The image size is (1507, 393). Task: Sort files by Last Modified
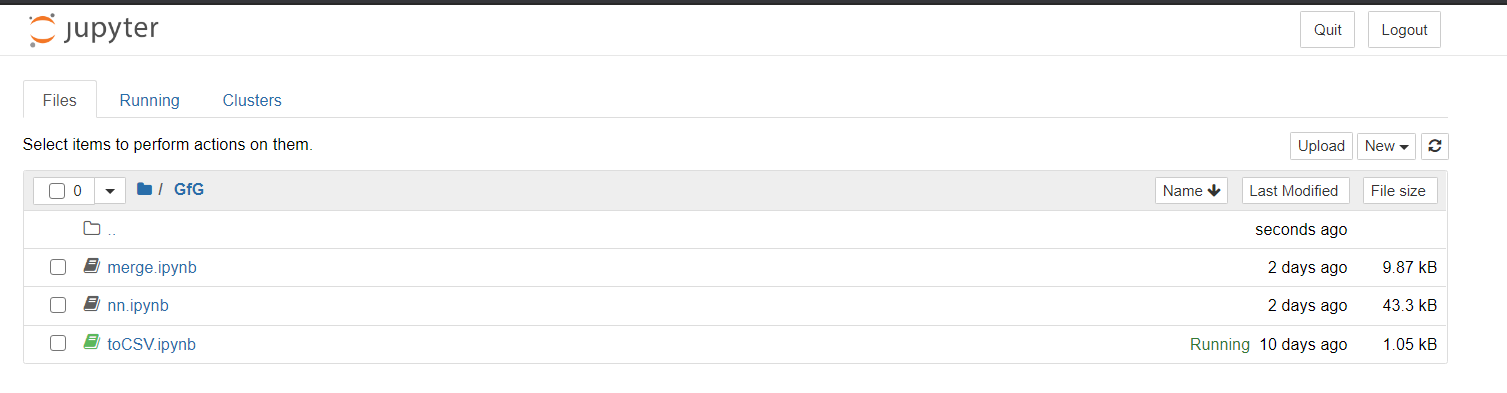(x=1293, y=191)
